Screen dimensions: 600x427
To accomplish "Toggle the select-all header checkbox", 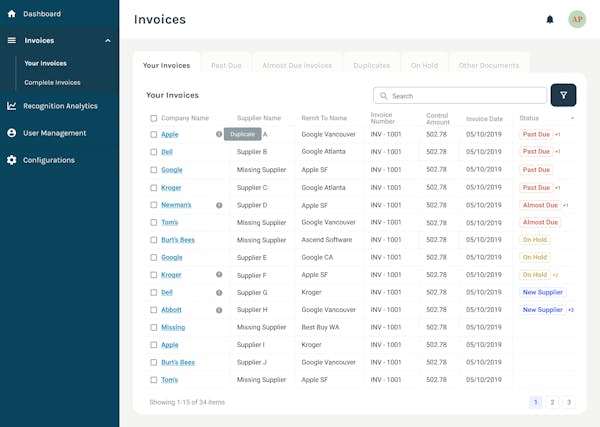I will tap(153, 118).
